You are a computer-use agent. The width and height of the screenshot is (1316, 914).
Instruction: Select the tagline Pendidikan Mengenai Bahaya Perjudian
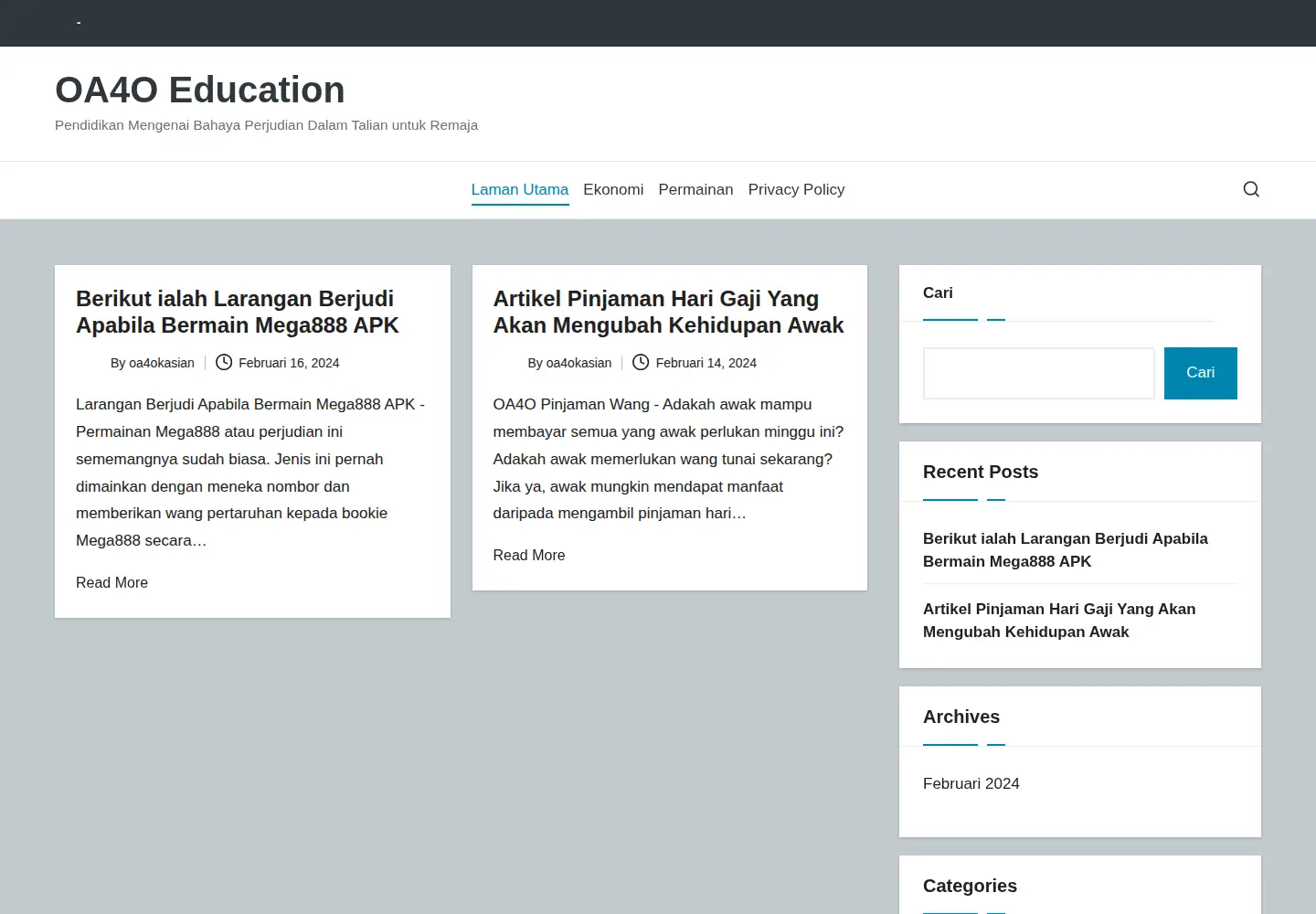click(266, 125)
